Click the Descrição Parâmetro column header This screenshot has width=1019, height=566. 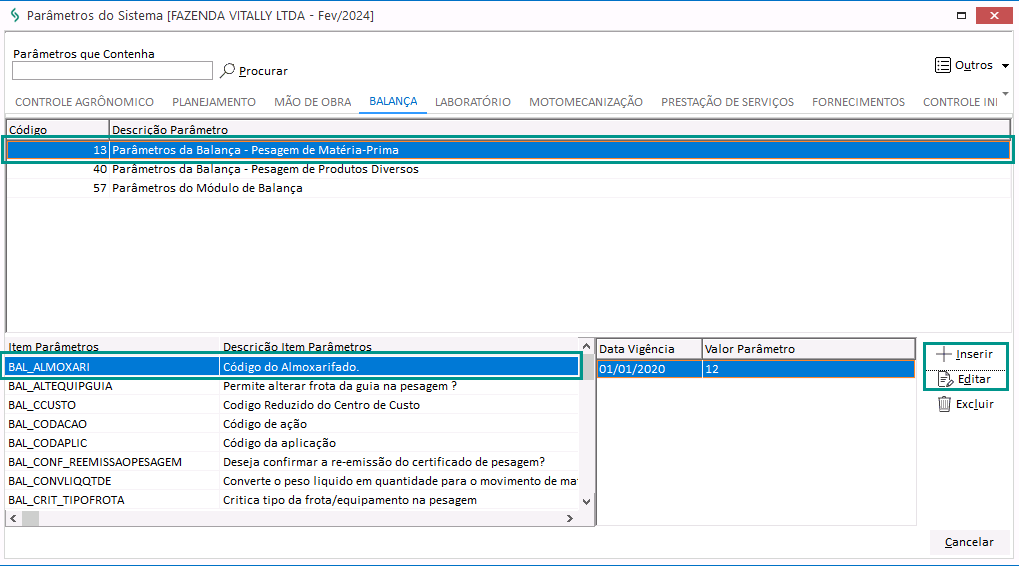pos(560,130)
